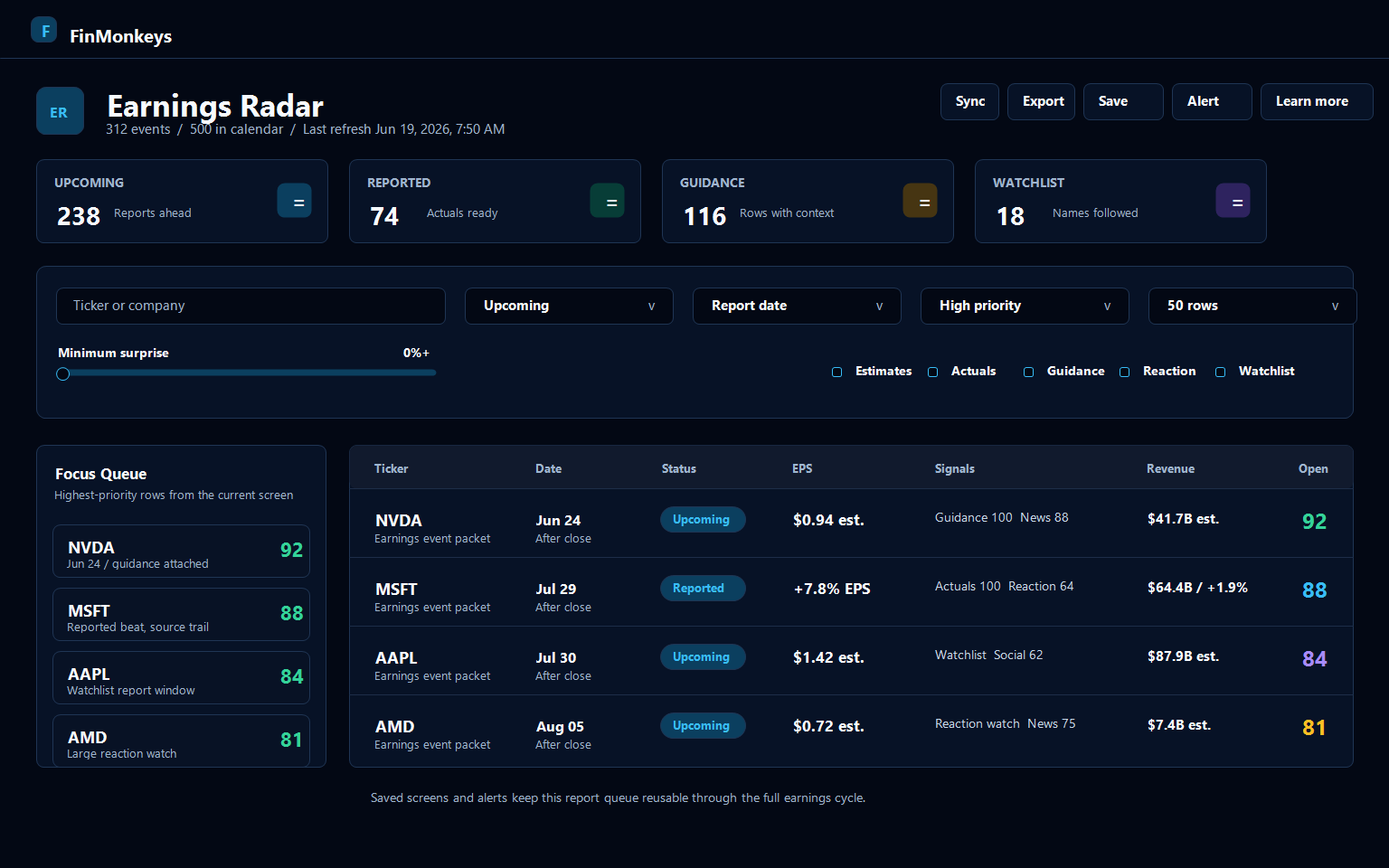The image size is (1389, 868).
Task: Click the GUIDANCE count 116
Action: 704,217
